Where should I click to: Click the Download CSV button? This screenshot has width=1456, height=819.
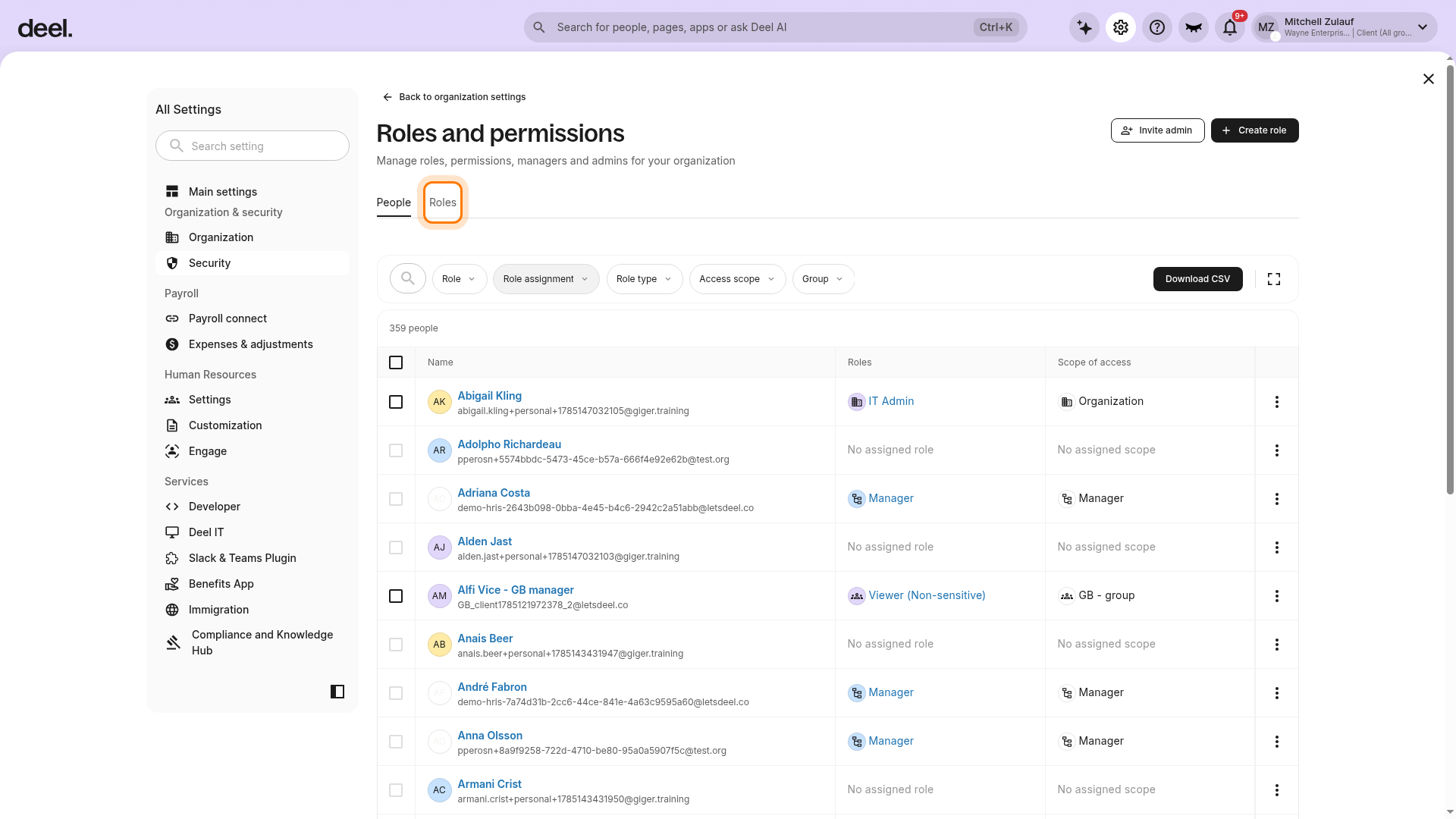[1197, 279]
